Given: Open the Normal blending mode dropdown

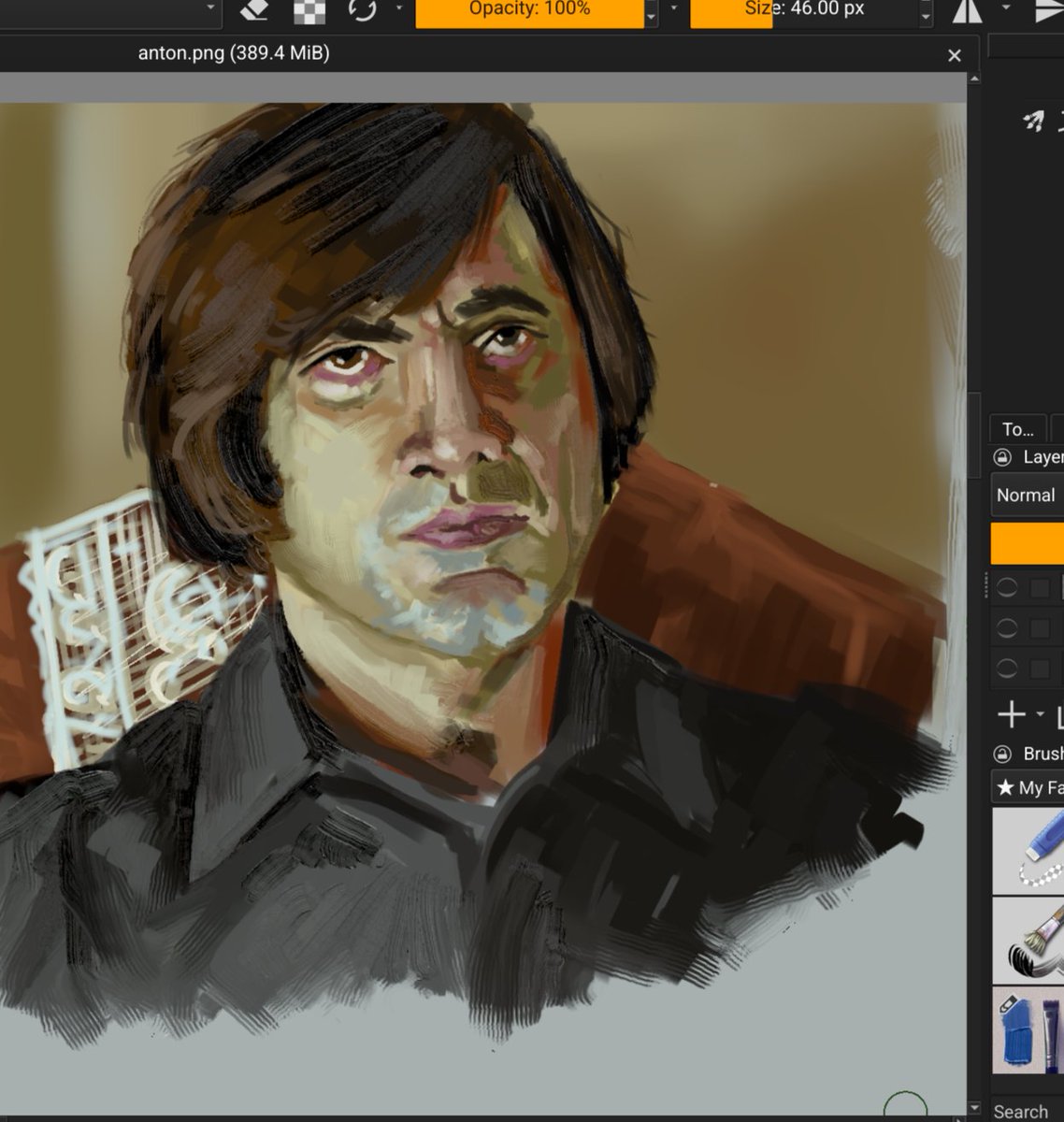Looking at the screenshot, I should pyautogui.click(x=1027, y=496).
